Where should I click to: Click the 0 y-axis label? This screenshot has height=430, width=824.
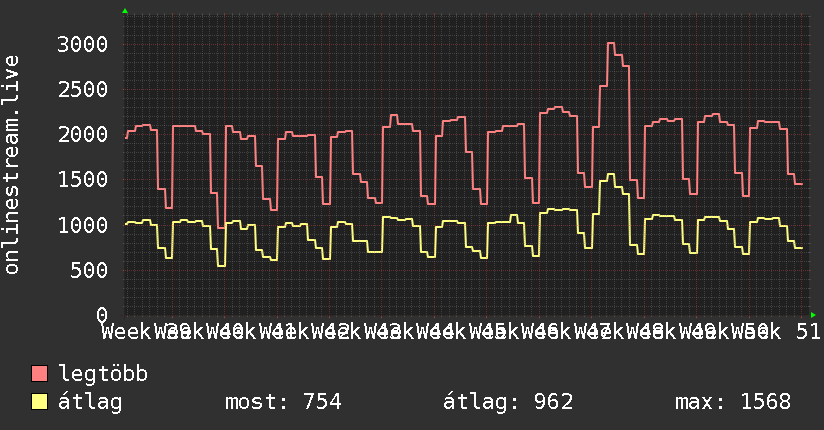coord(102,315)
